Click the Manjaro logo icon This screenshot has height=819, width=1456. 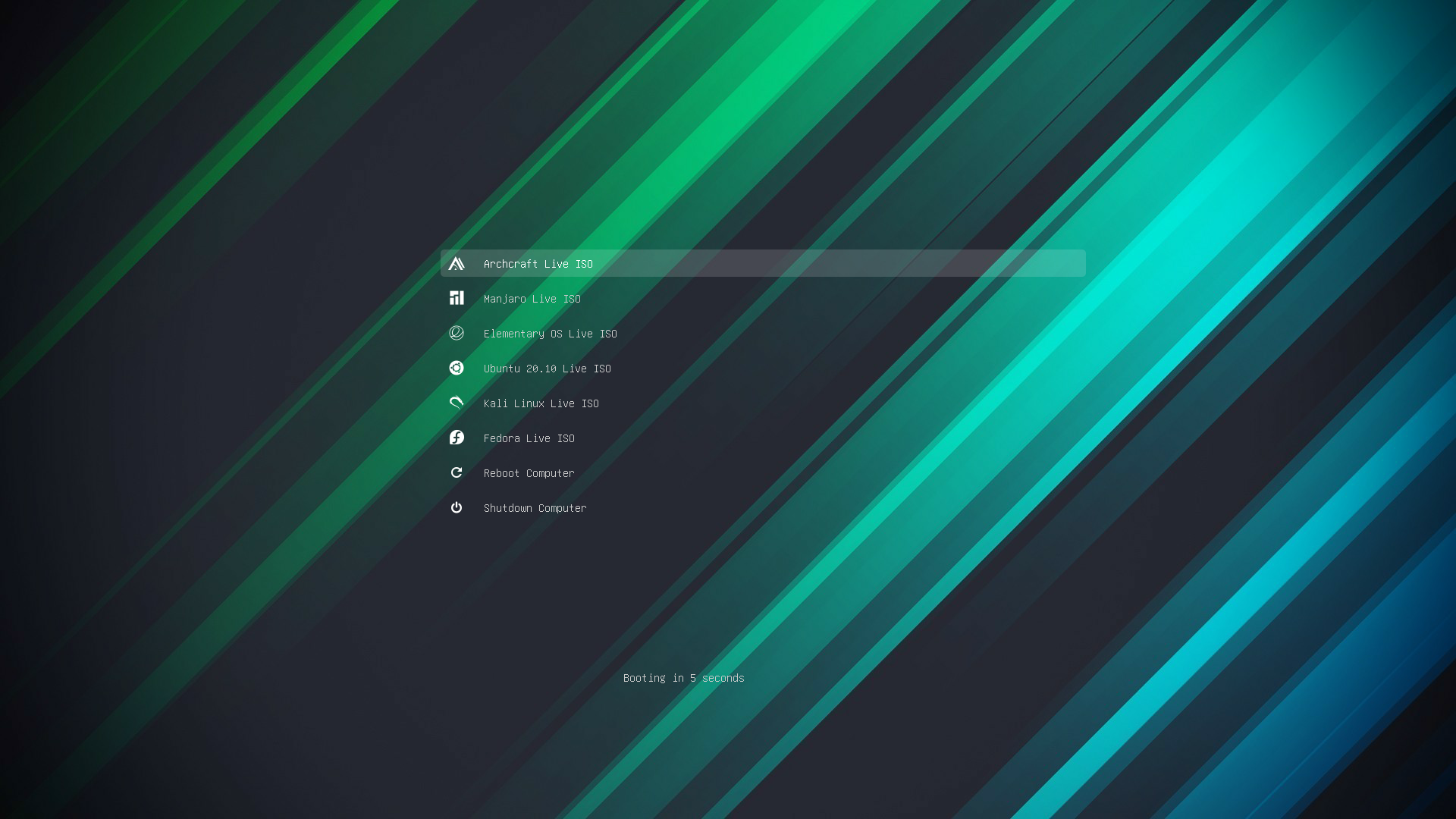pos(456,298)
